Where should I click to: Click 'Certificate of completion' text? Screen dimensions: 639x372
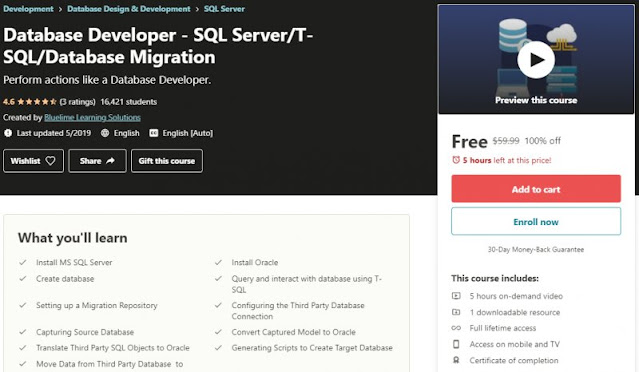(x=514, y=360)
